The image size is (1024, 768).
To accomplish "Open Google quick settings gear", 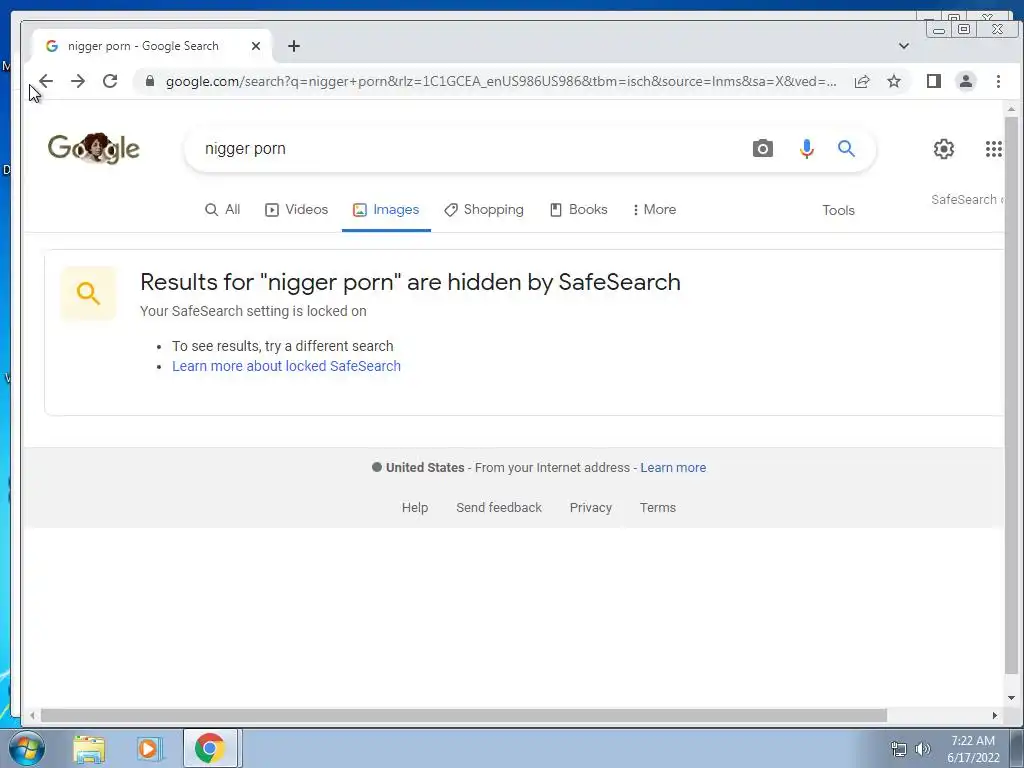I will (x=944, y=149).
